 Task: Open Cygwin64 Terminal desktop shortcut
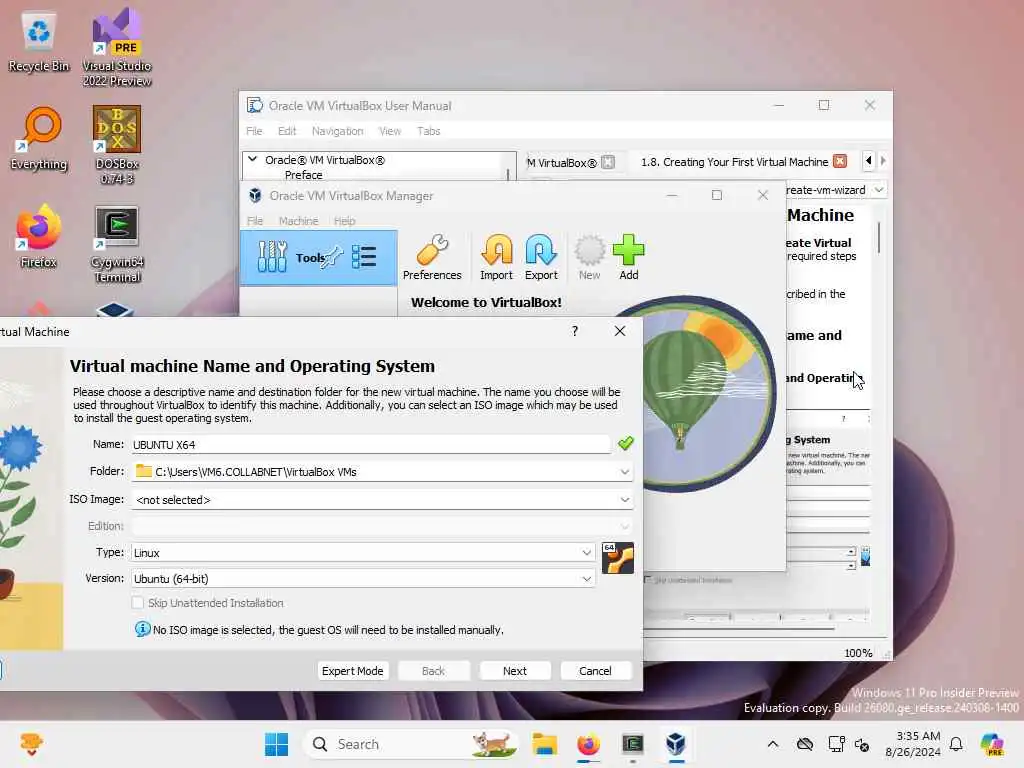117,244
